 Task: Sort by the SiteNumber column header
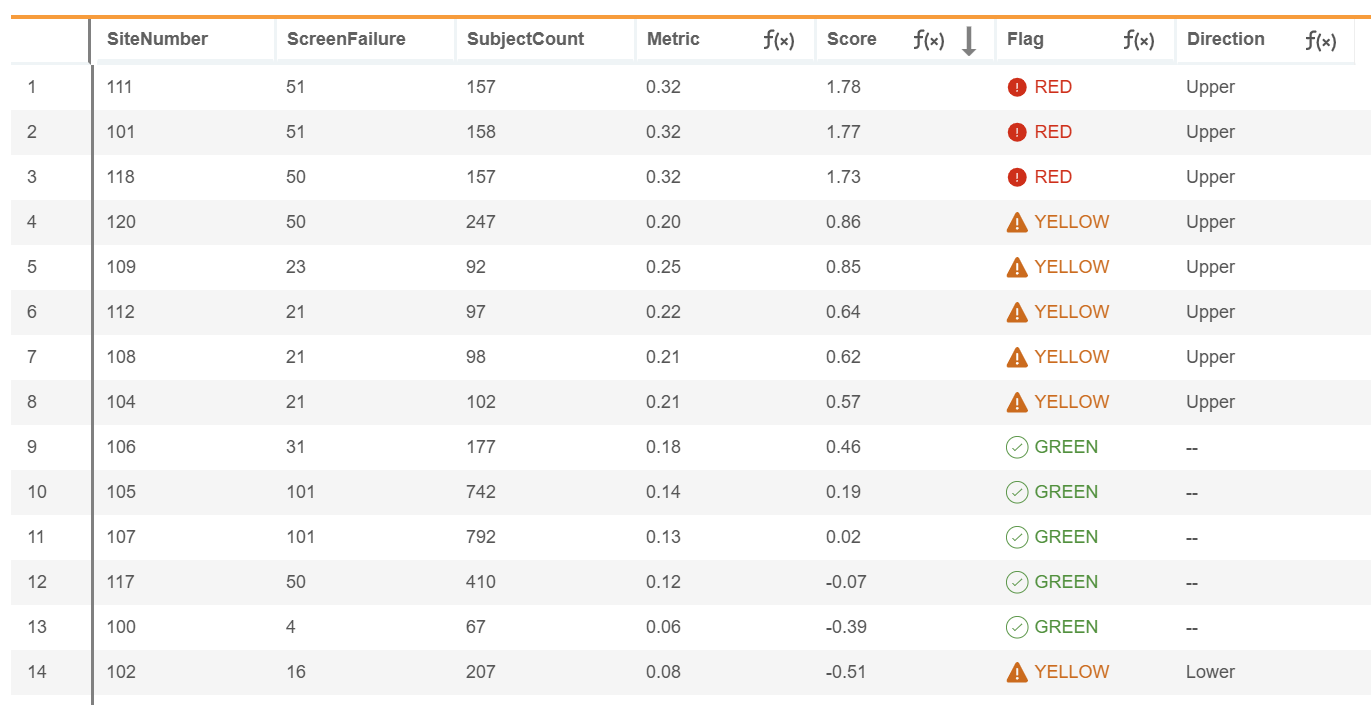tap(157, 39)
